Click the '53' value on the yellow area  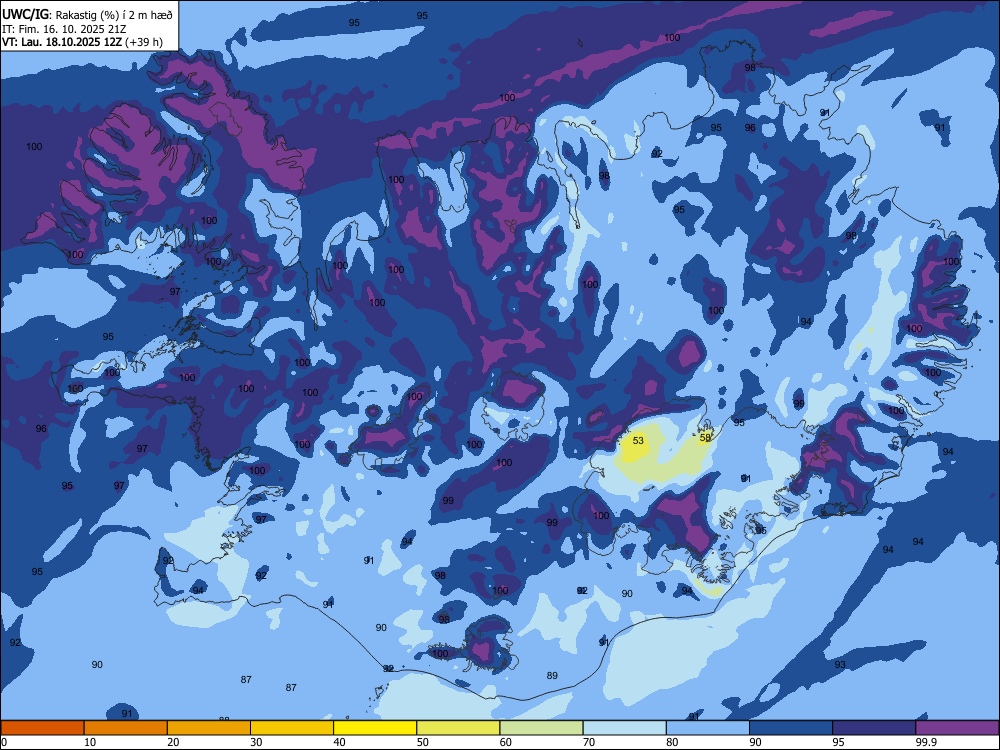pos(638,441)
